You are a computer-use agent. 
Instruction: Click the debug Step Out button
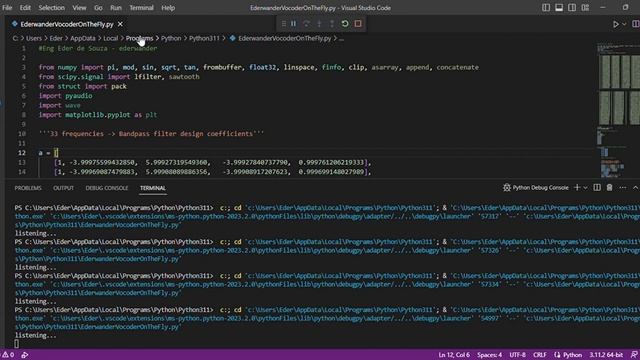click(x=332, y=24)
